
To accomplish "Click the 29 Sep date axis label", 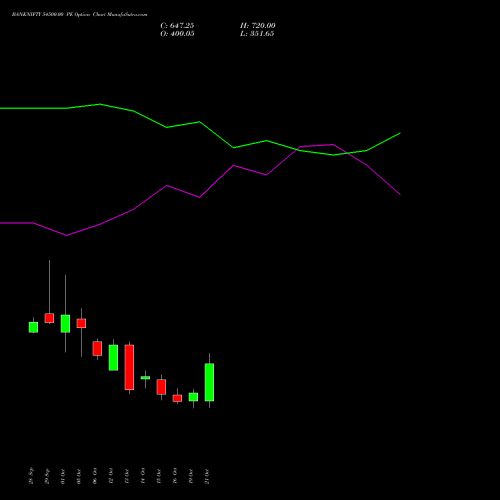I will (47, 476).
